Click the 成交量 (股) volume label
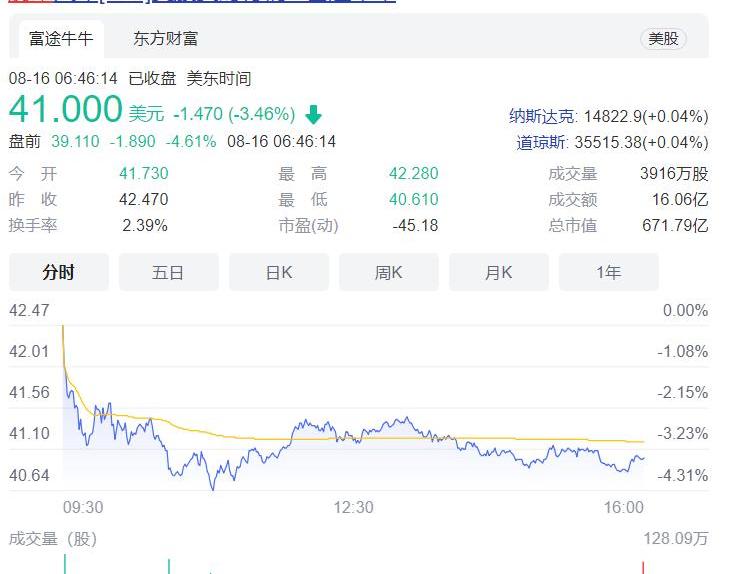Screen dimensions: 730x574 pos(53,539)
